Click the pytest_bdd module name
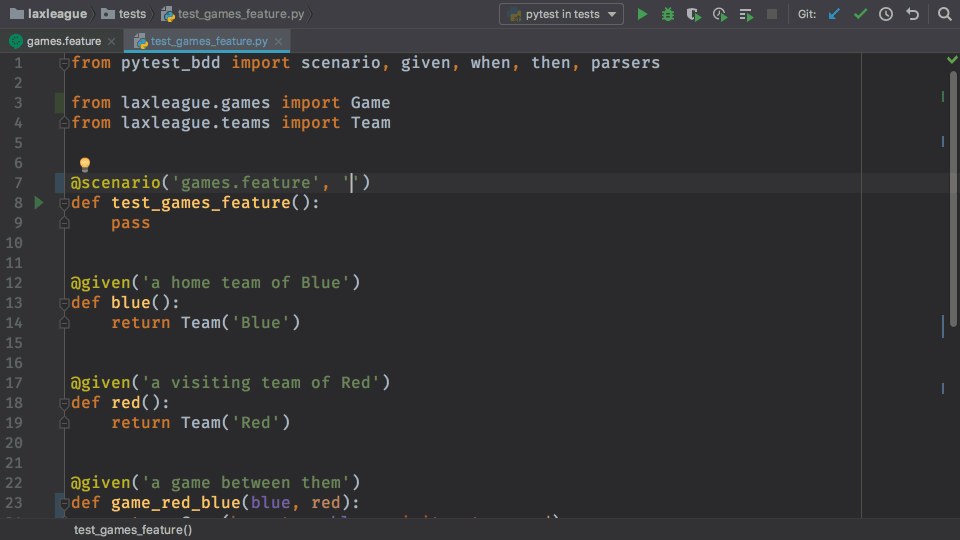This screenshot has width=960, height=540. click(170, 62)
